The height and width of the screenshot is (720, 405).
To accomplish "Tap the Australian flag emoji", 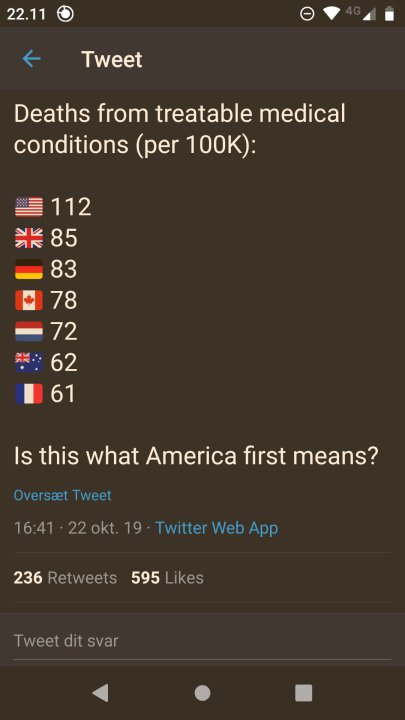I will tap(29, 362).
